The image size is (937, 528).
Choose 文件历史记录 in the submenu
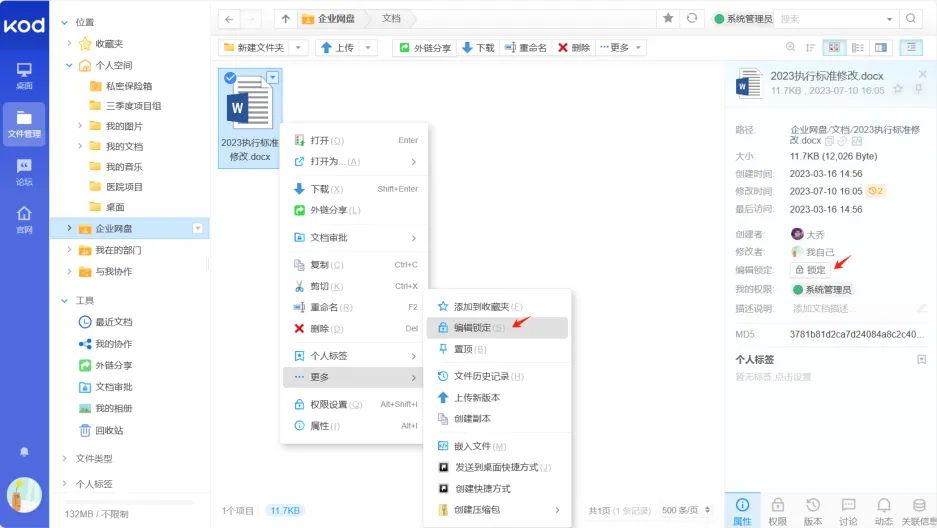click(497, 376)
